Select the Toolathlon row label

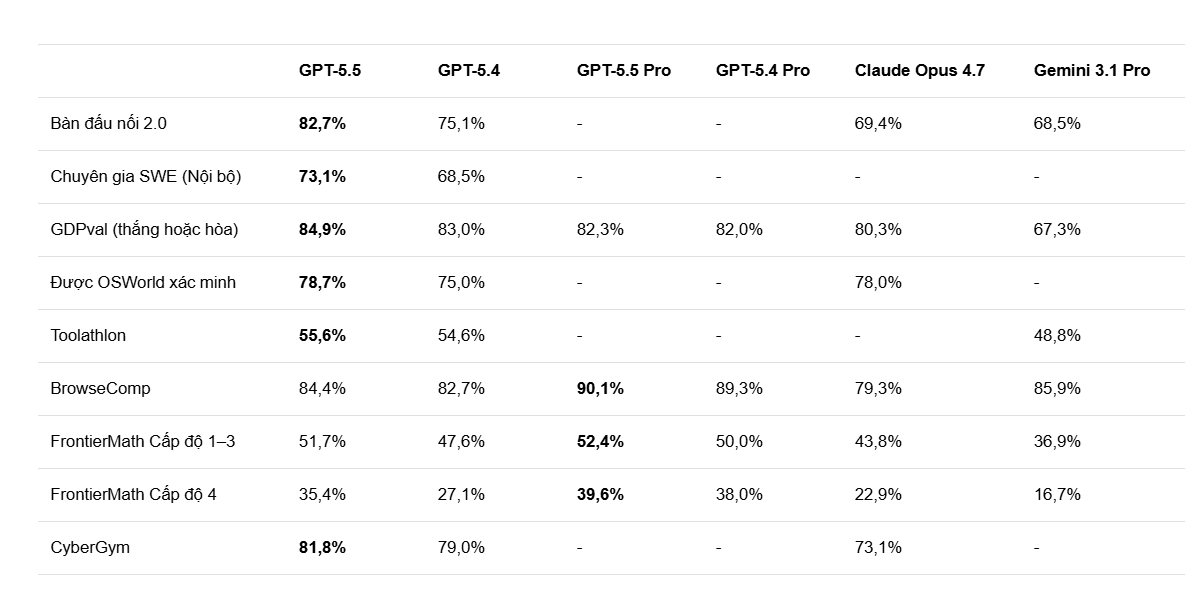88,335
